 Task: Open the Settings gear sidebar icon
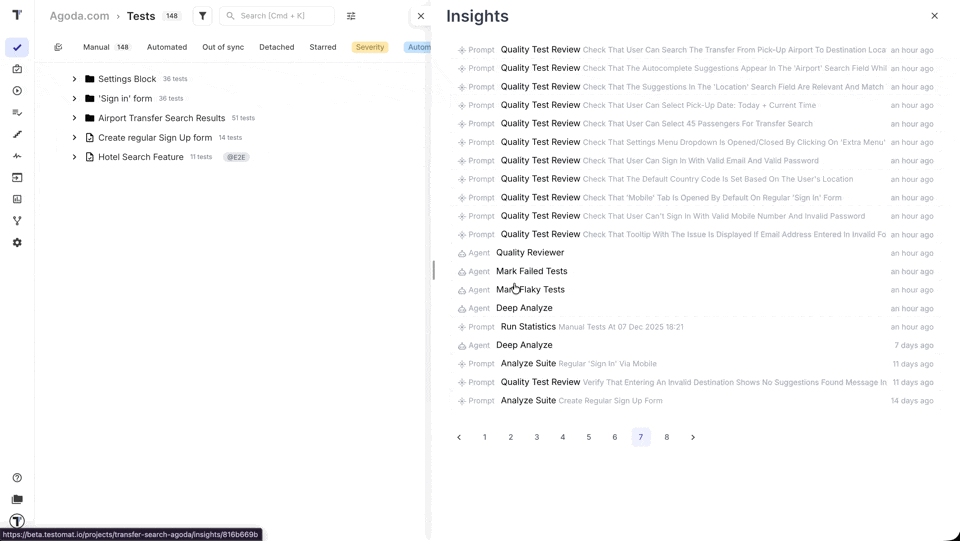pos(17,242)
